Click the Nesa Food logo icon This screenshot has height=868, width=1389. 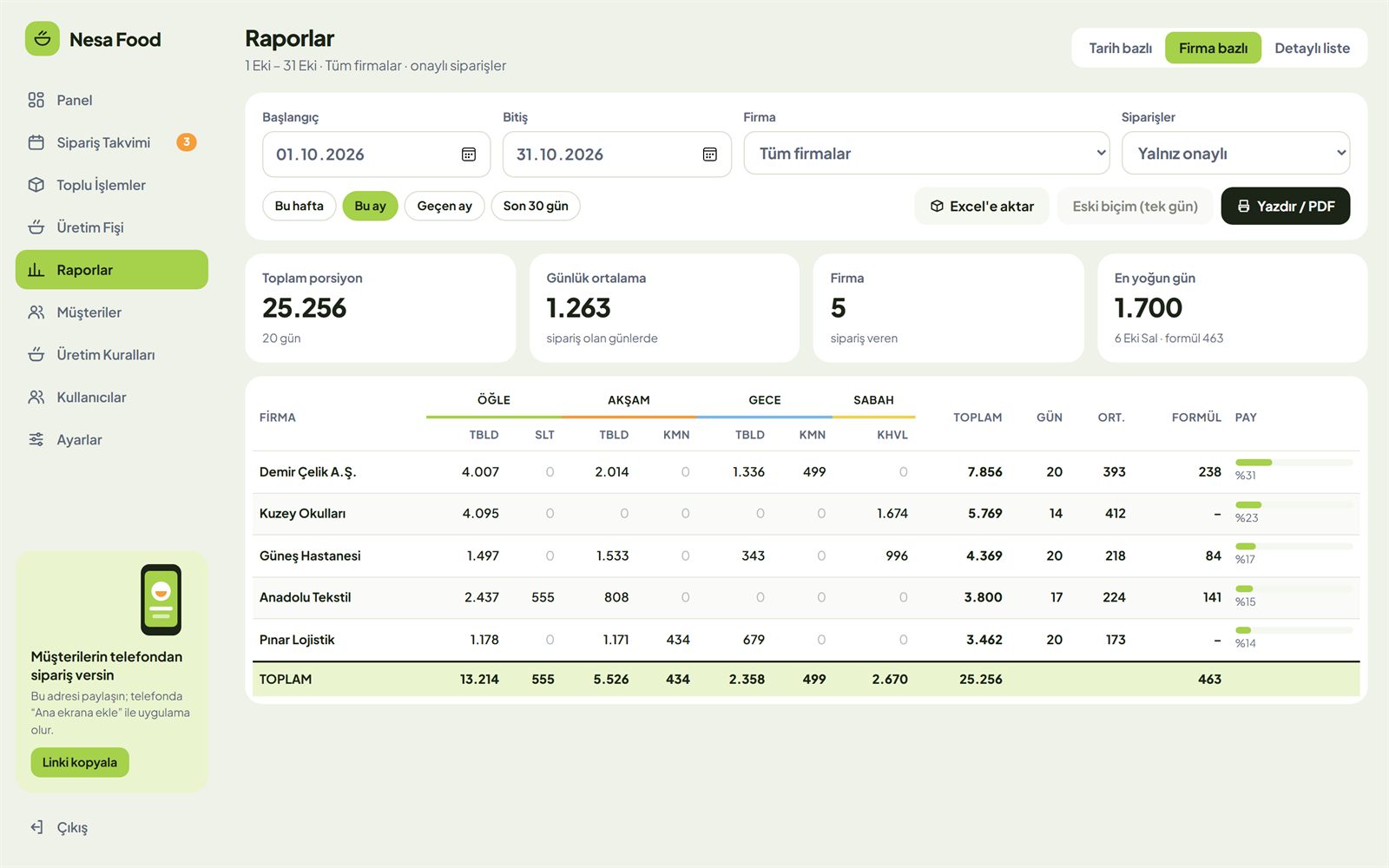click(43, 39)
